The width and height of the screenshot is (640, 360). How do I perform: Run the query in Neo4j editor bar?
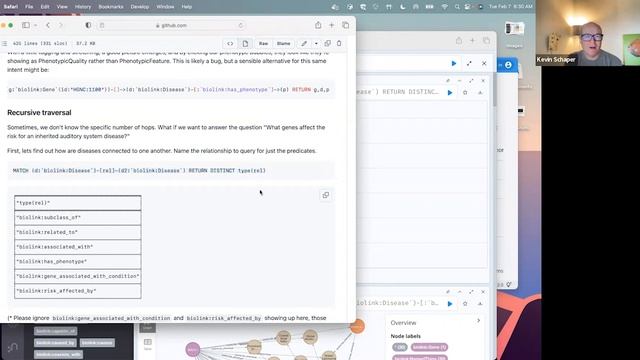(453, 63)
